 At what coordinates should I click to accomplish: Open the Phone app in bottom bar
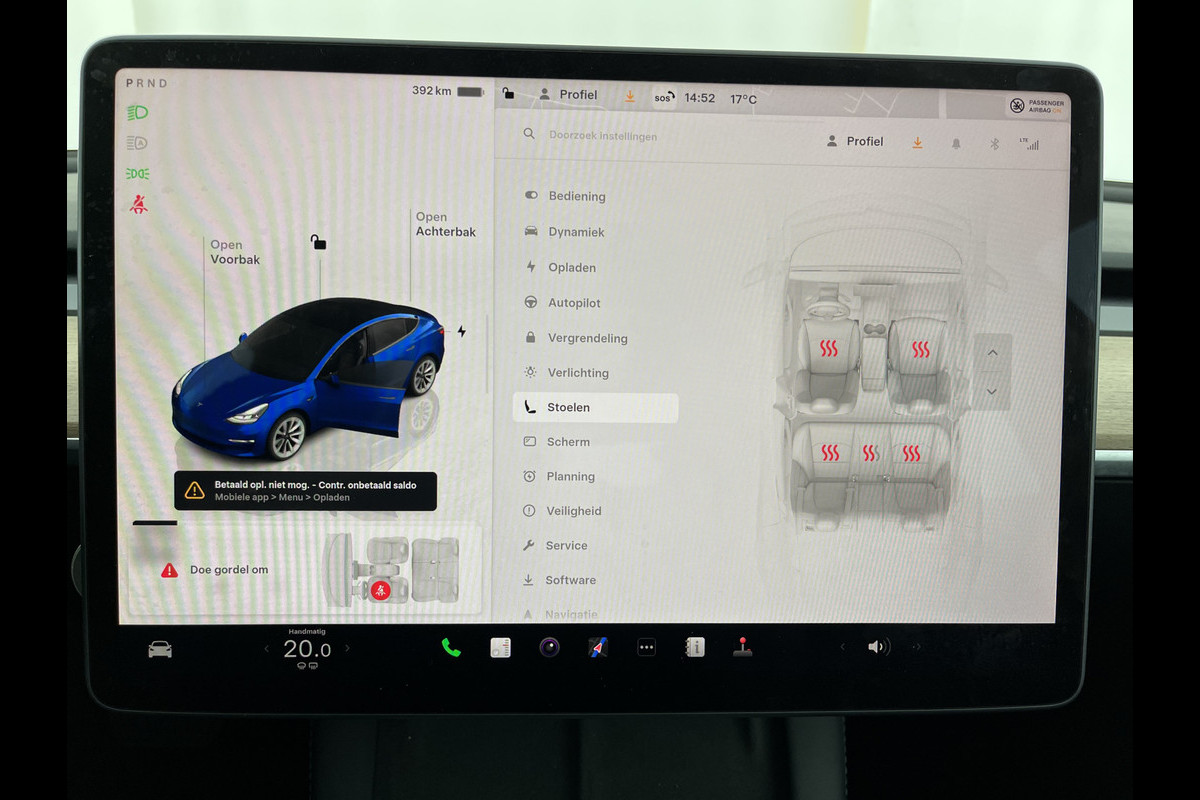click(x=451, y=648)
